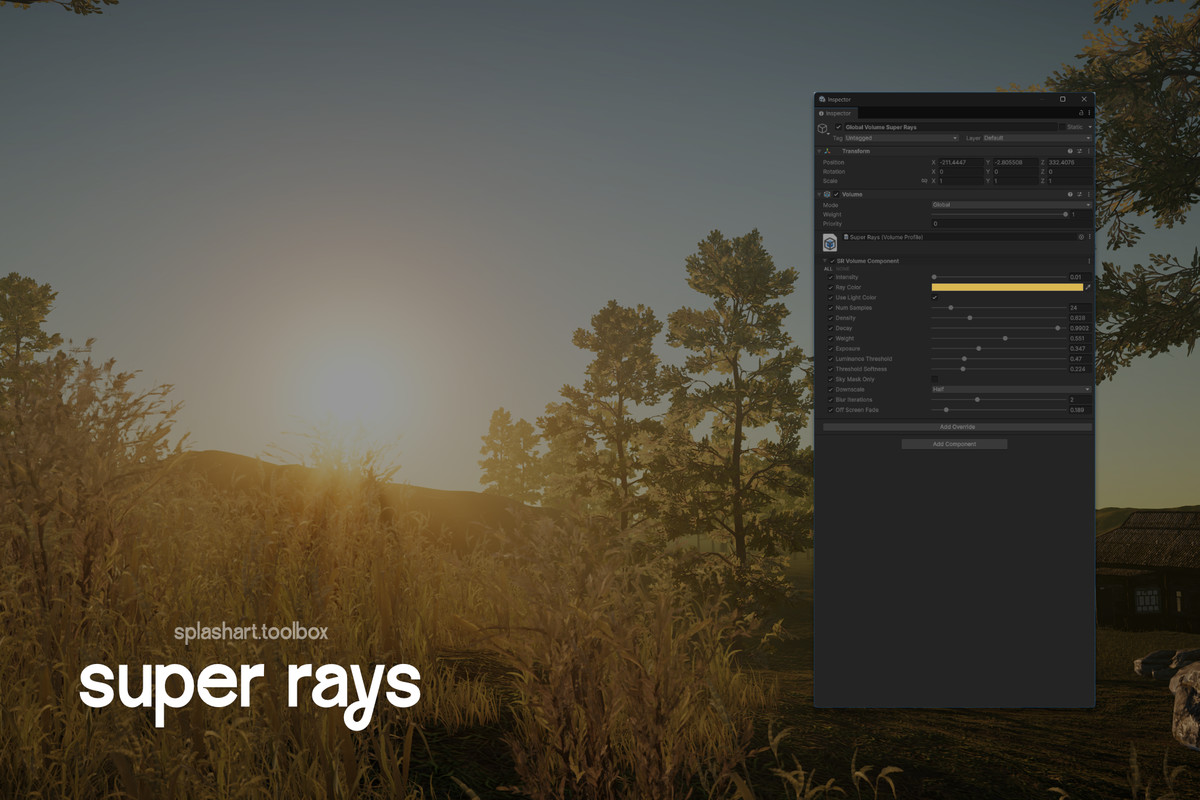Click the Volume component cube icon

827,194
